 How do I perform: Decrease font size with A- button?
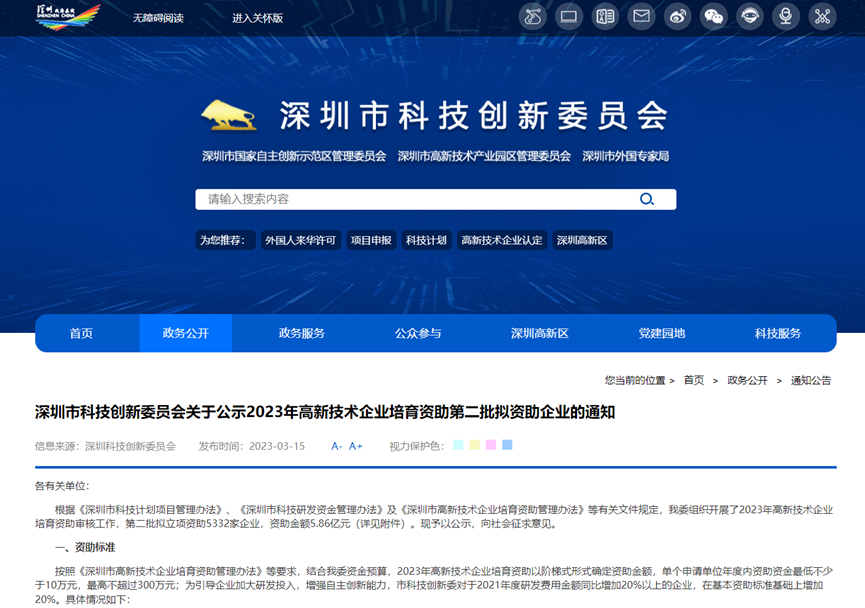coord(337,446)
